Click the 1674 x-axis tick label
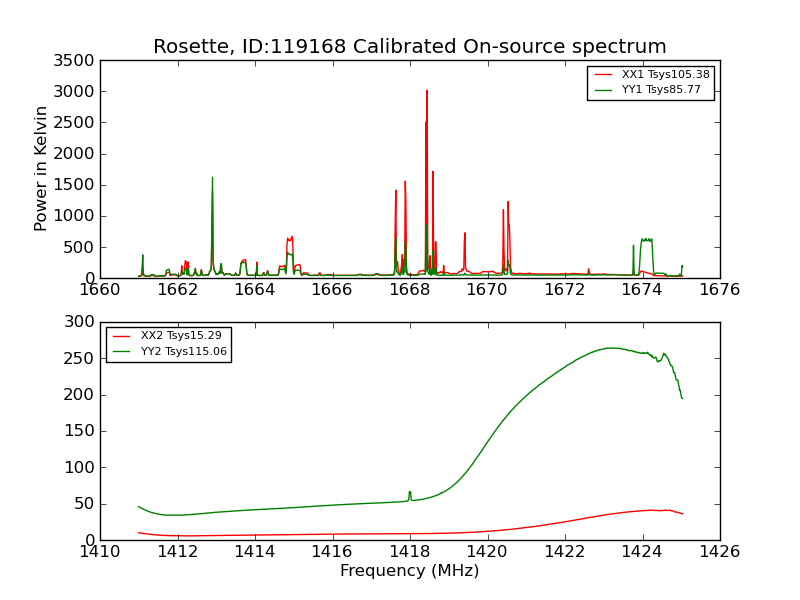 click(643, 290)
